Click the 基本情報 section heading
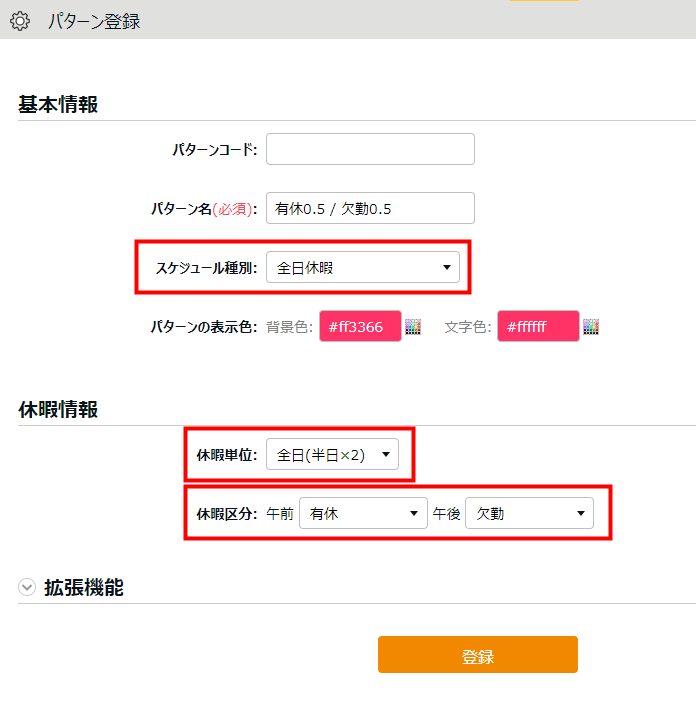Image resolution: width=696 pixels, height=709 pixels. pos(58,105)
